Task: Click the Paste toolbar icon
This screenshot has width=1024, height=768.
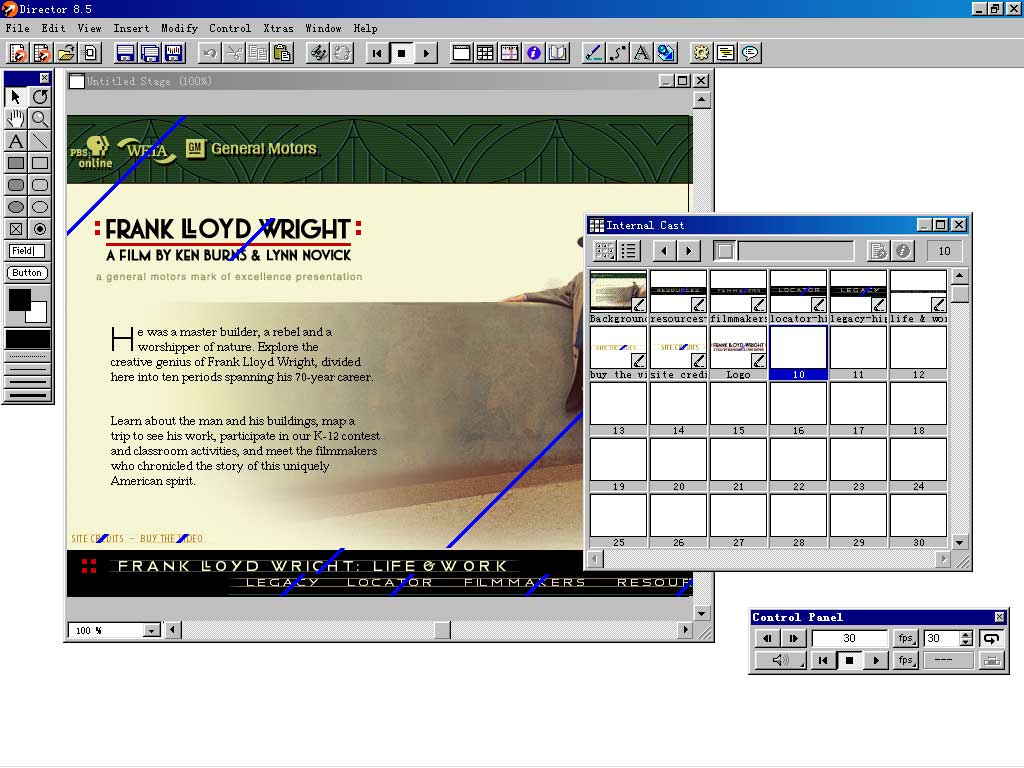Action: pos(282,53)
